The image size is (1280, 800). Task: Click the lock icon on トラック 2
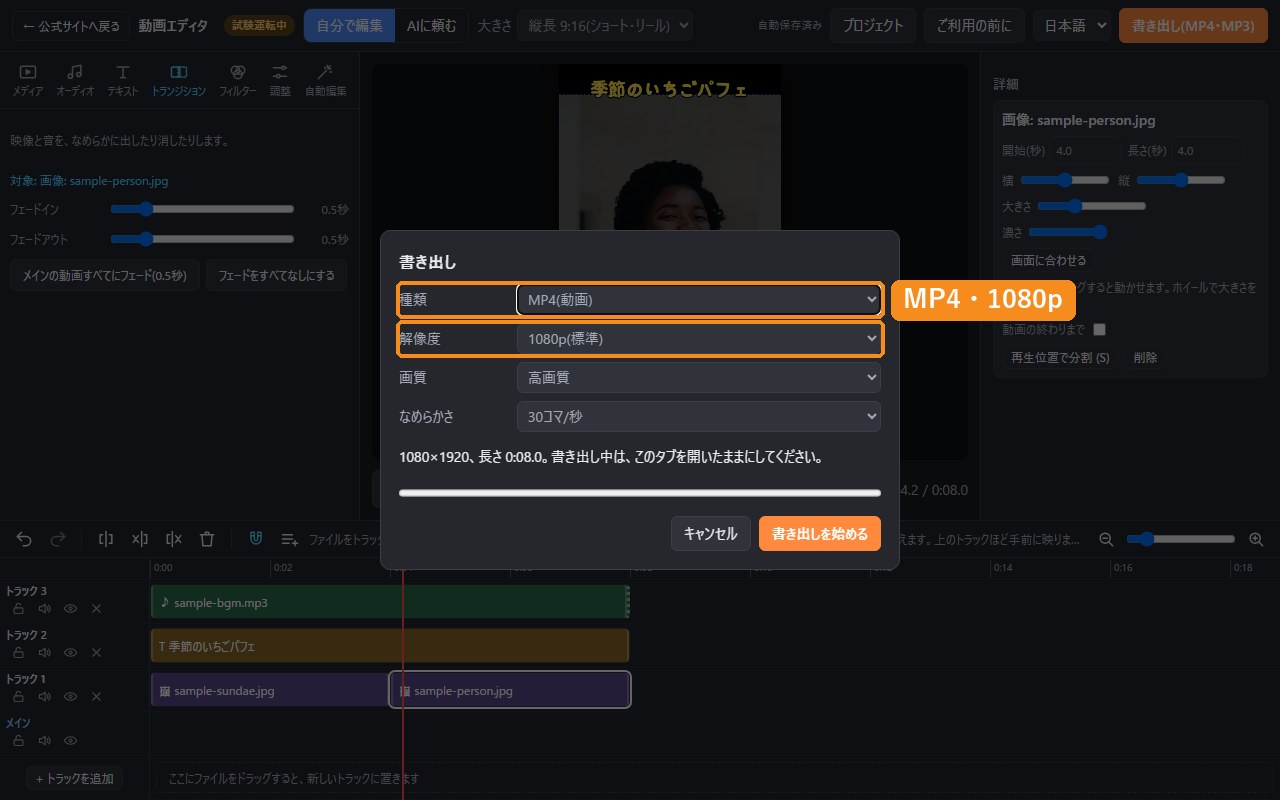click(18, 652)
